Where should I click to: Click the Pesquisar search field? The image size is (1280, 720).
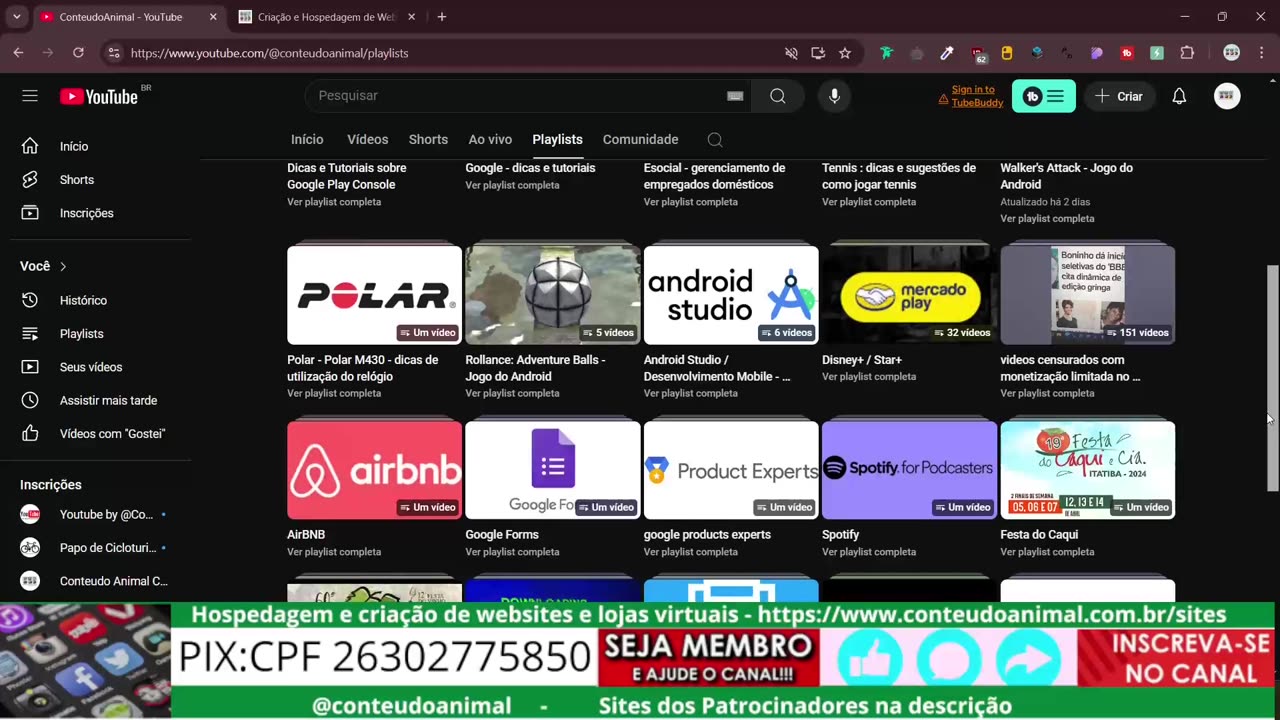coord(515,96)
